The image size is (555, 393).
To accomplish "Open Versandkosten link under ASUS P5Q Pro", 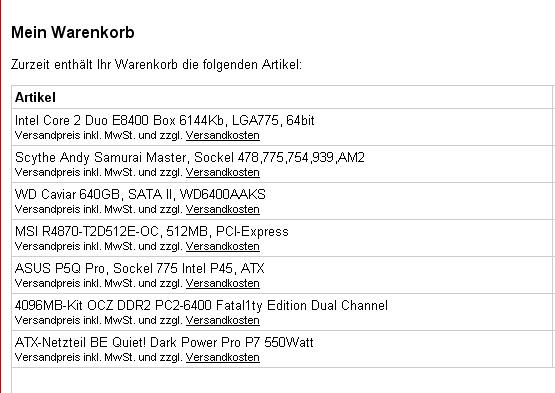I will [223, 284].
